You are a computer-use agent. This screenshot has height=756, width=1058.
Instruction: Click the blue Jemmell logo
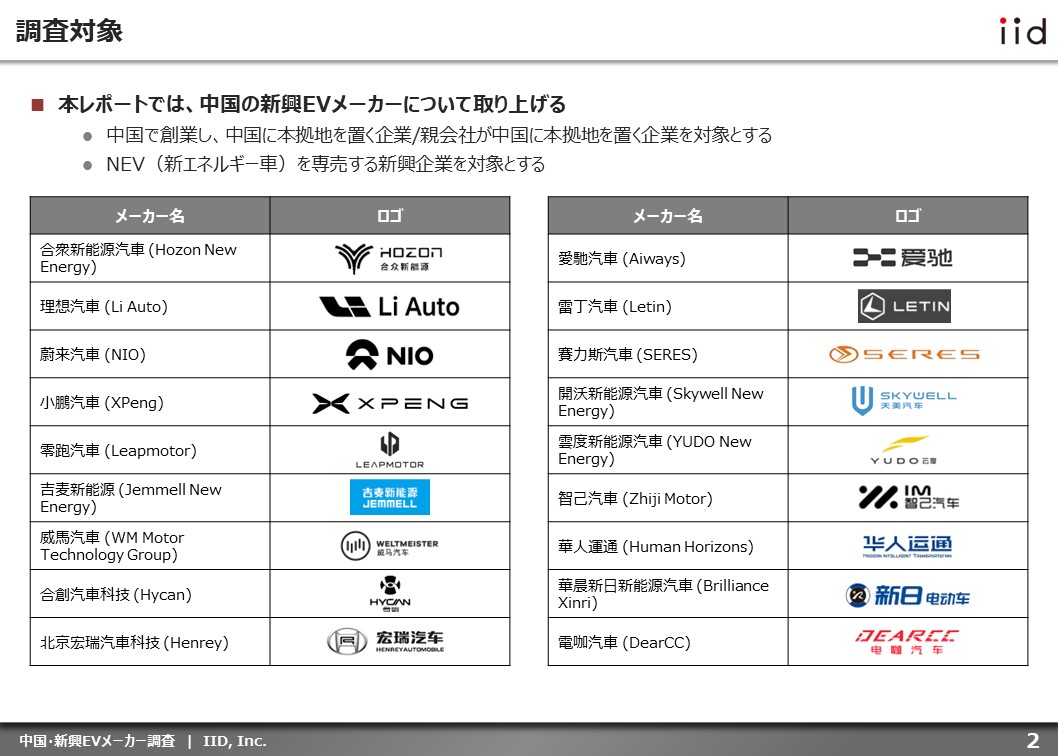tap(389, 497)
